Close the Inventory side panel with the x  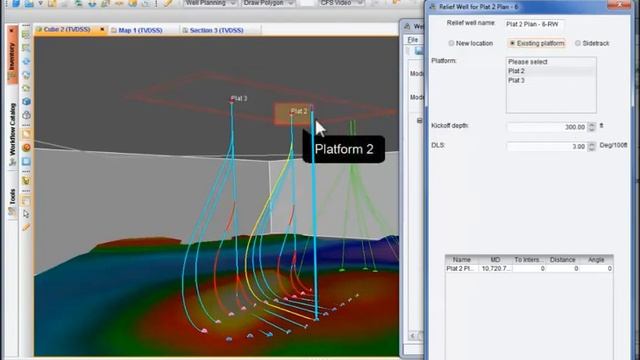[11, 31]
